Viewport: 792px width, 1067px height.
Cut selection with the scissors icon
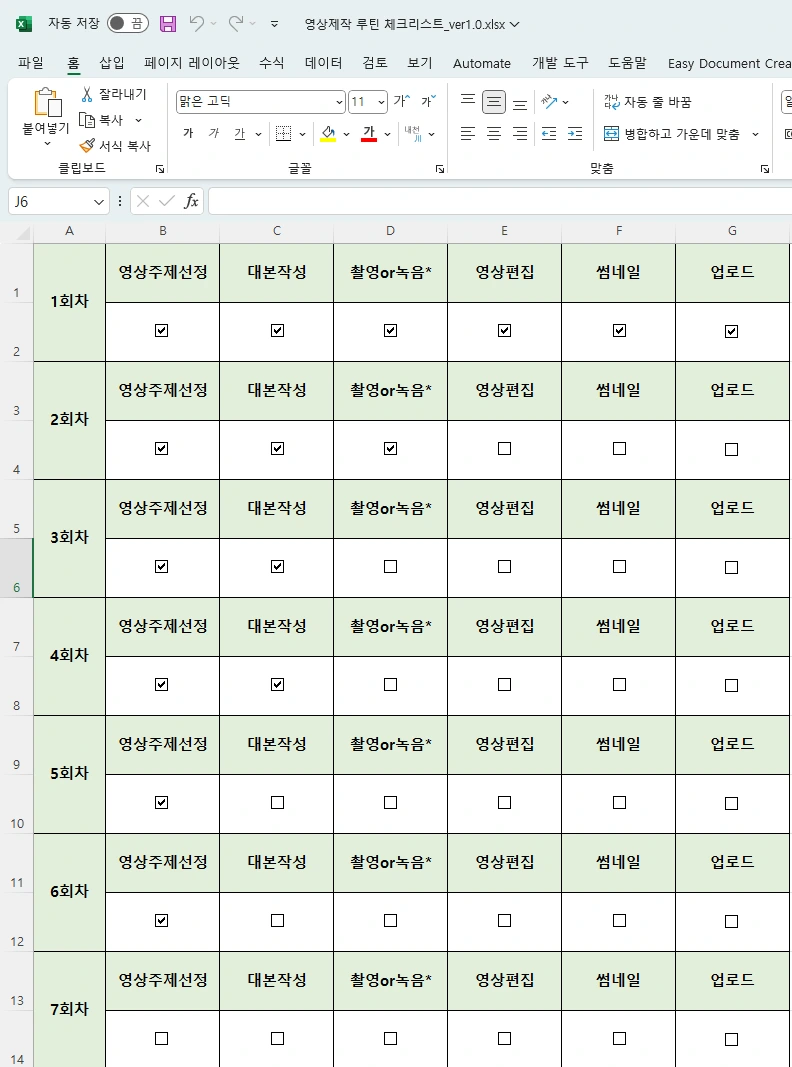click(86, 94)
